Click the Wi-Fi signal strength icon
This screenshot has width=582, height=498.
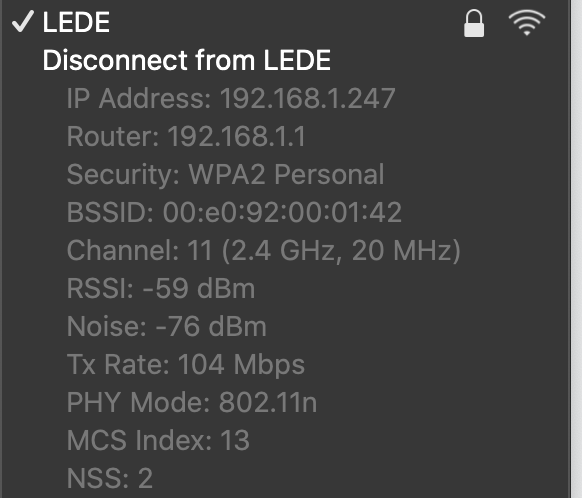pos(527,23)
